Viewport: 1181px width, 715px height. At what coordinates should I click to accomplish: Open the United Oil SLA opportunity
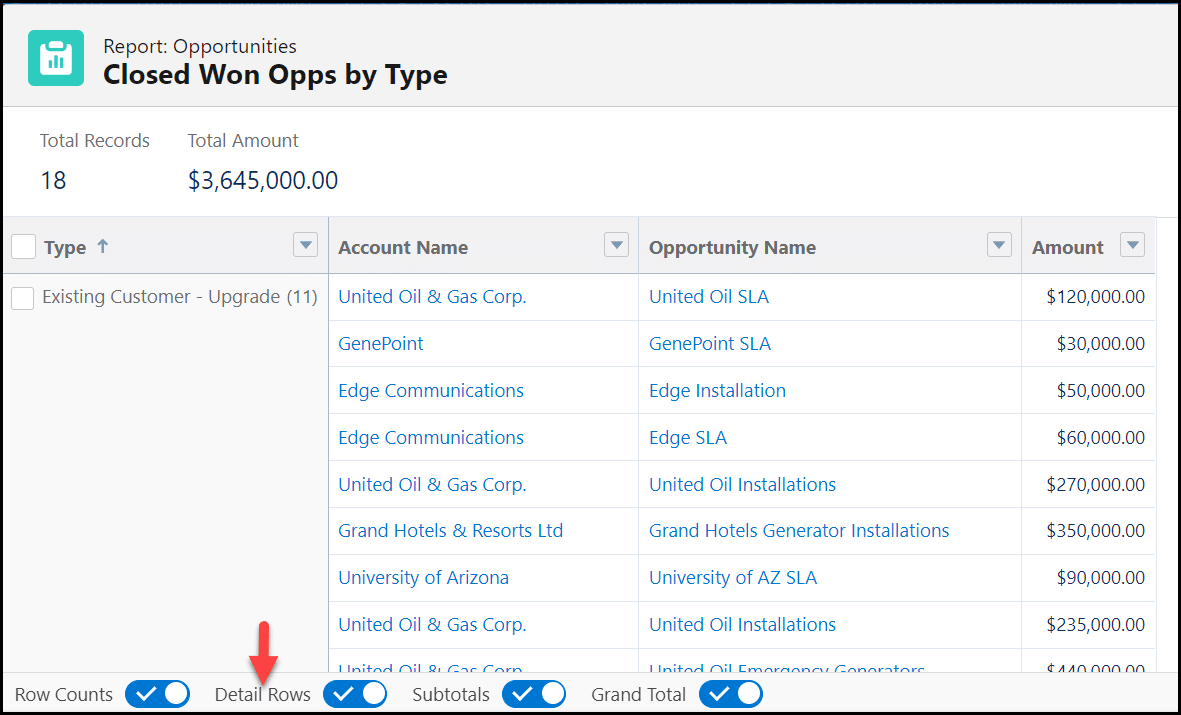tap(708, 297)
